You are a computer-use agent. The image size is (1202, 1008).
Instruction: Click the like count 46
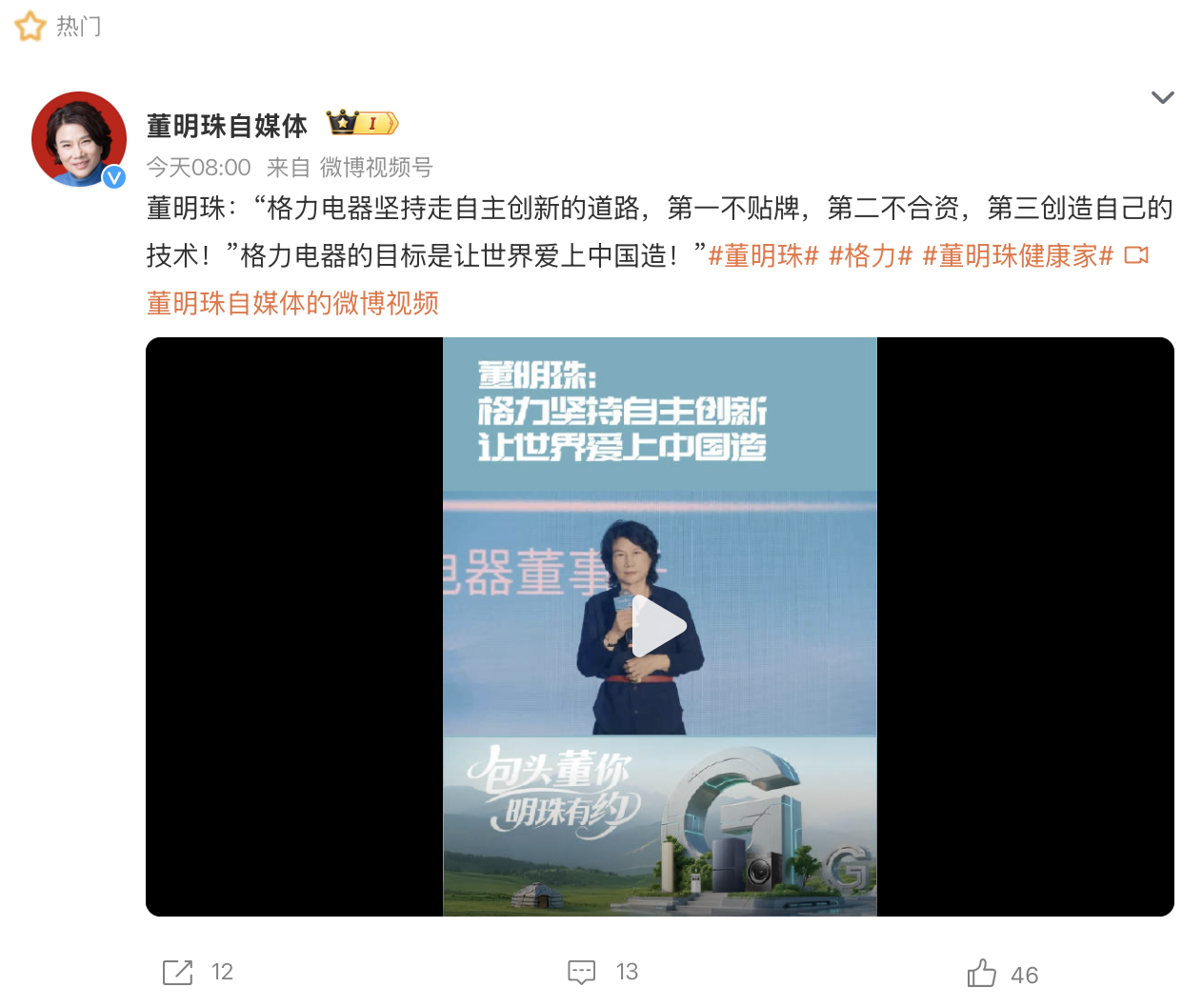(x=1025, y=976)
